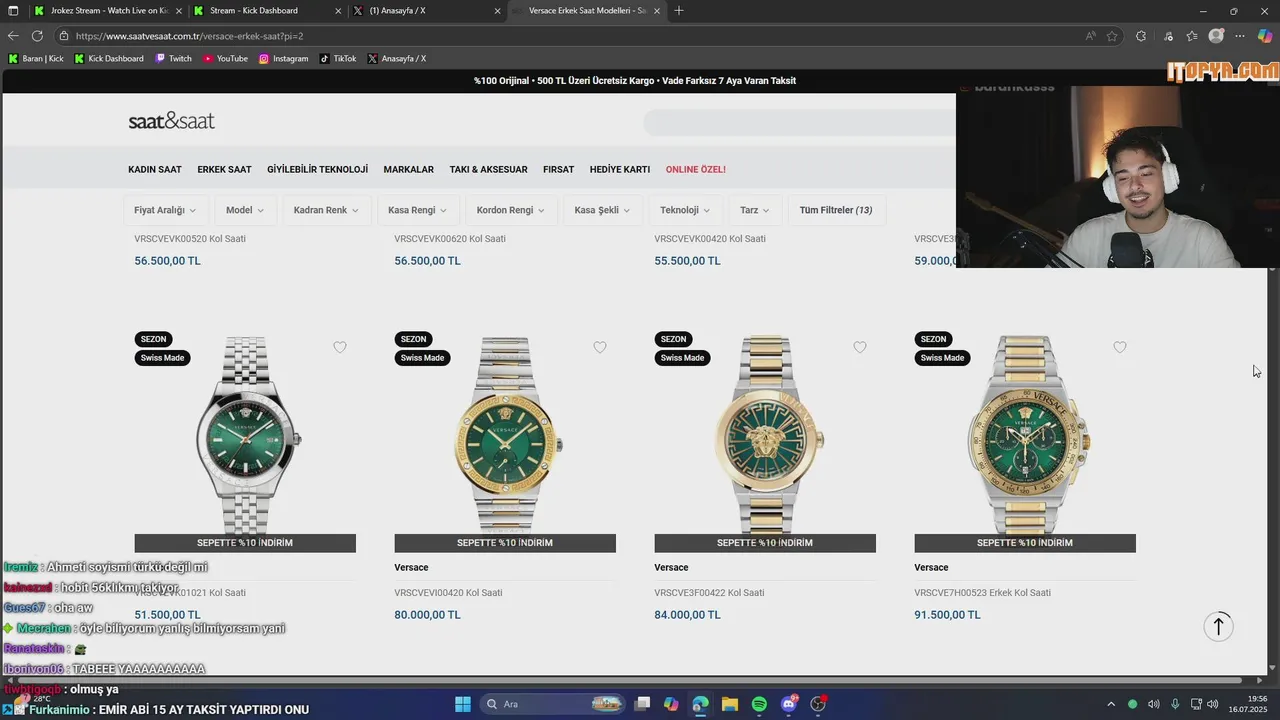Open TAKI & AKSESUAR menu
This screenshot has height=720, width=1280.
tap(488, 169)
